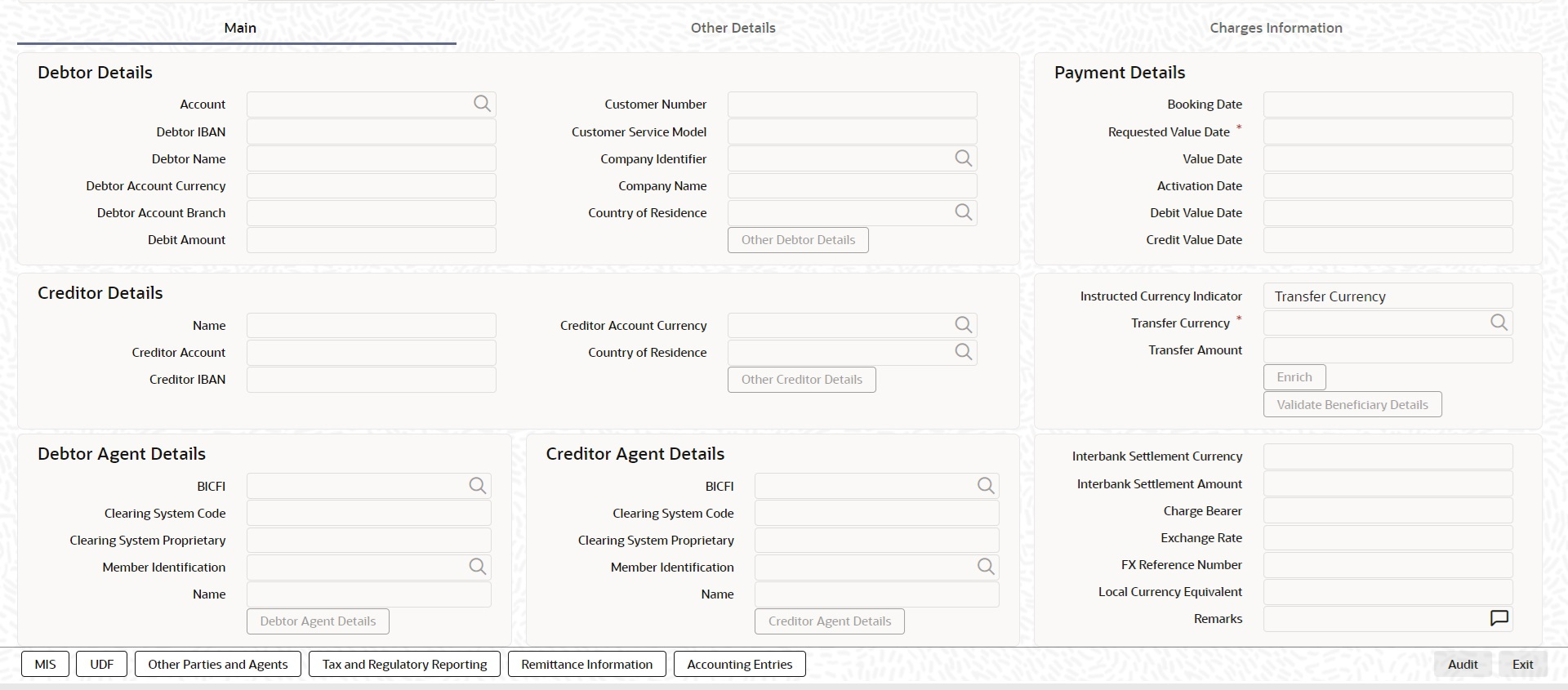This screenshot has height=690, width=1568.
Task: Open the MIS subscreen
Action: point(45,665)
